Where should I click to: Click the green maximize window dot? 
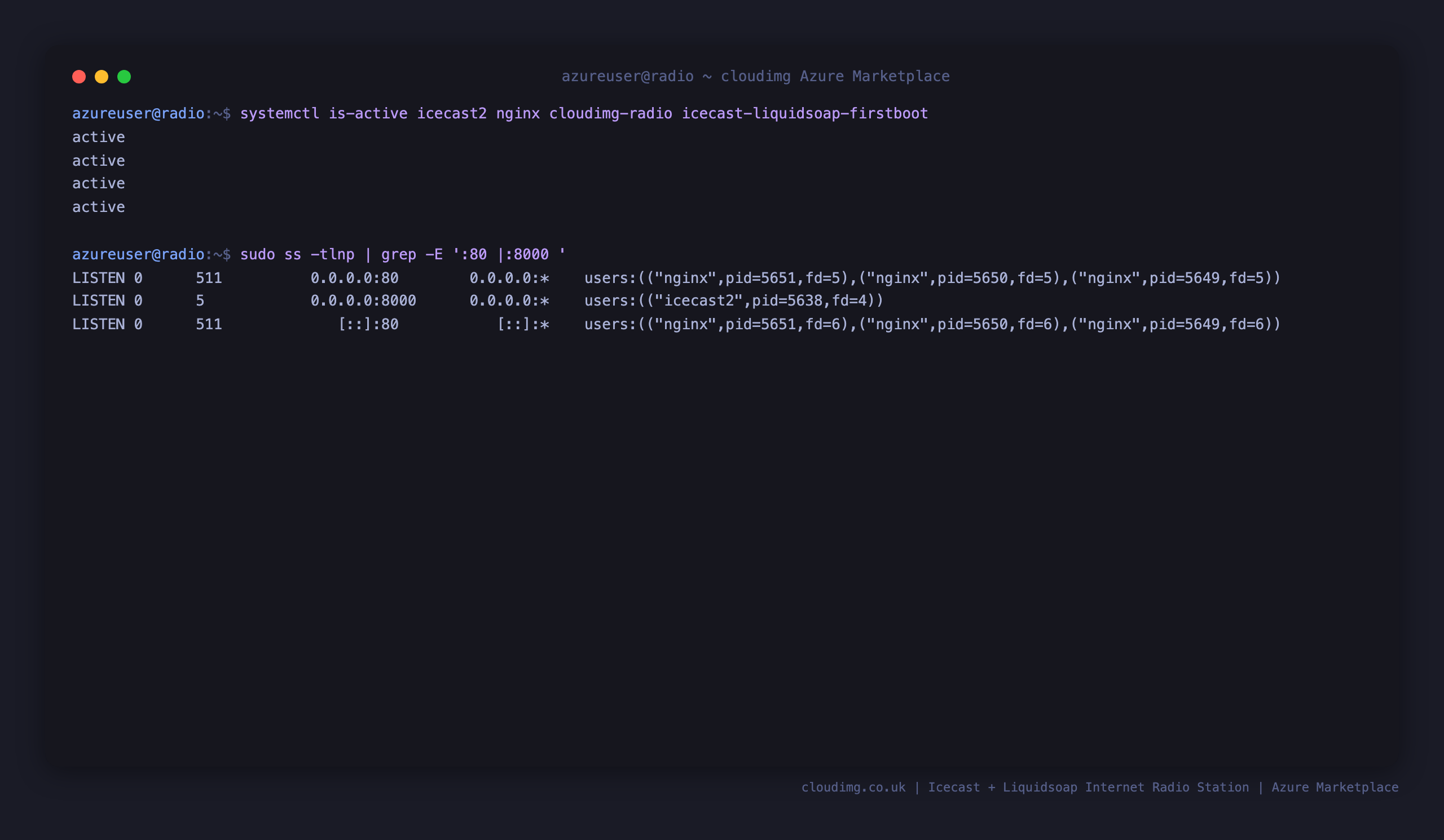(124, 77)
